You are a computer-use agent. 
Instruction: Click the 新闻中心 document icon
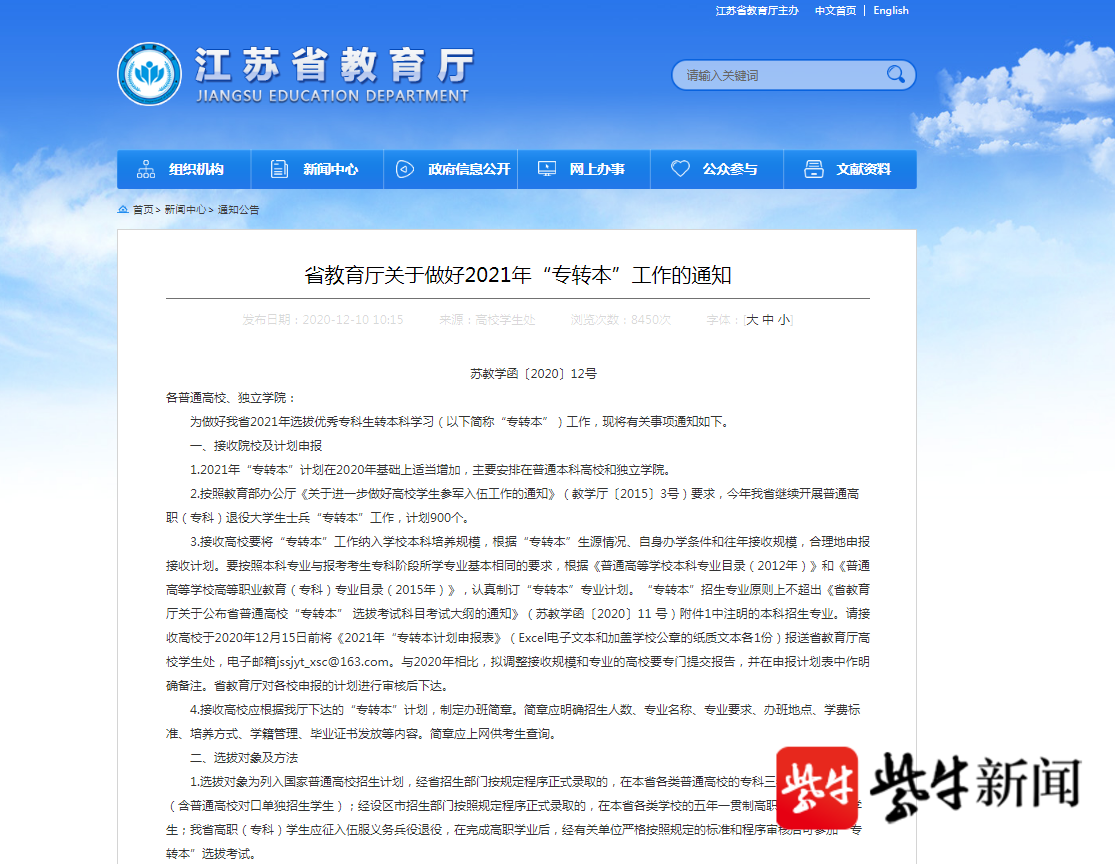click(x=279, y=169)
